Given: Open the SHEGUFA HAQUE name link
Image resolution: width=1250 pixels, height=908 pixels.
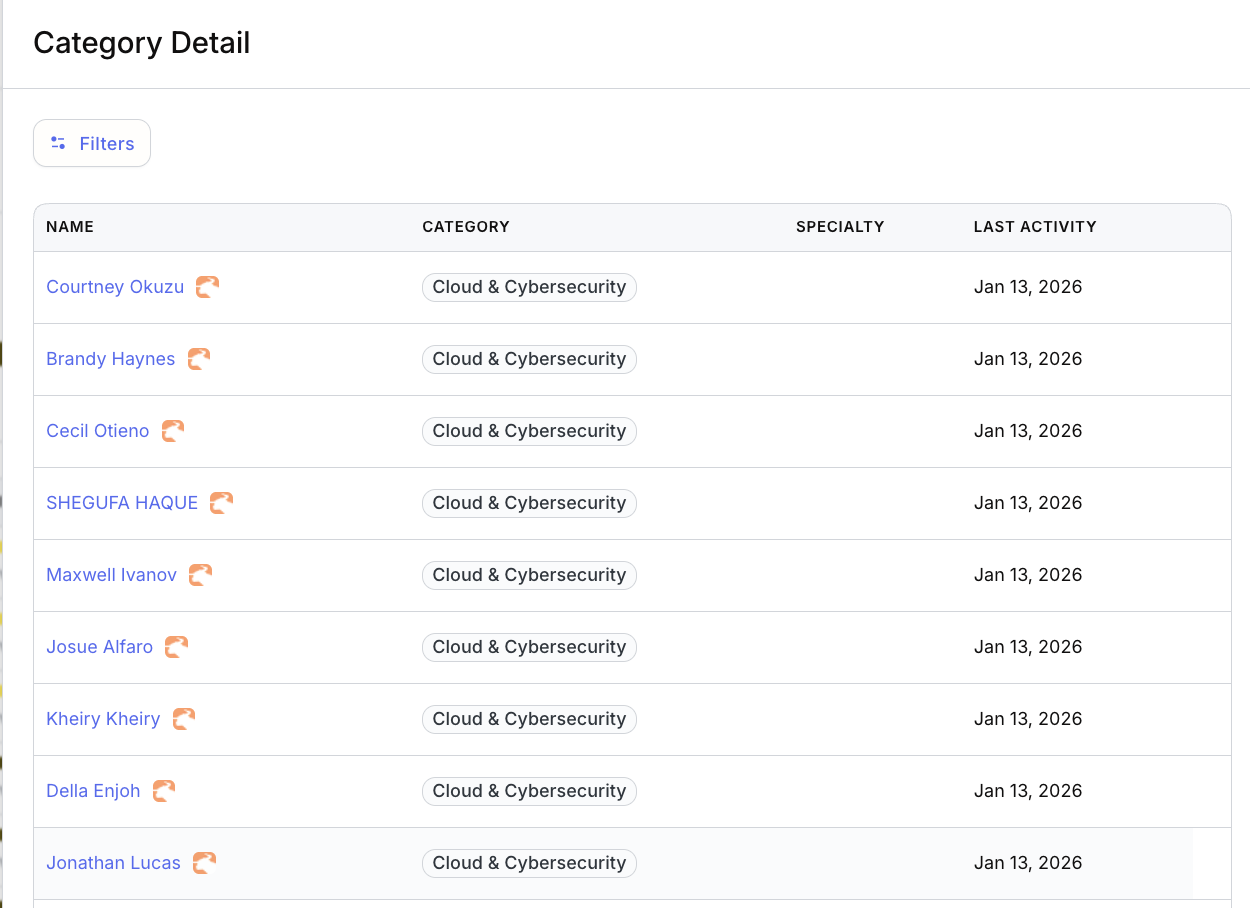Looking at the screenshot, I should click(122, 503).
